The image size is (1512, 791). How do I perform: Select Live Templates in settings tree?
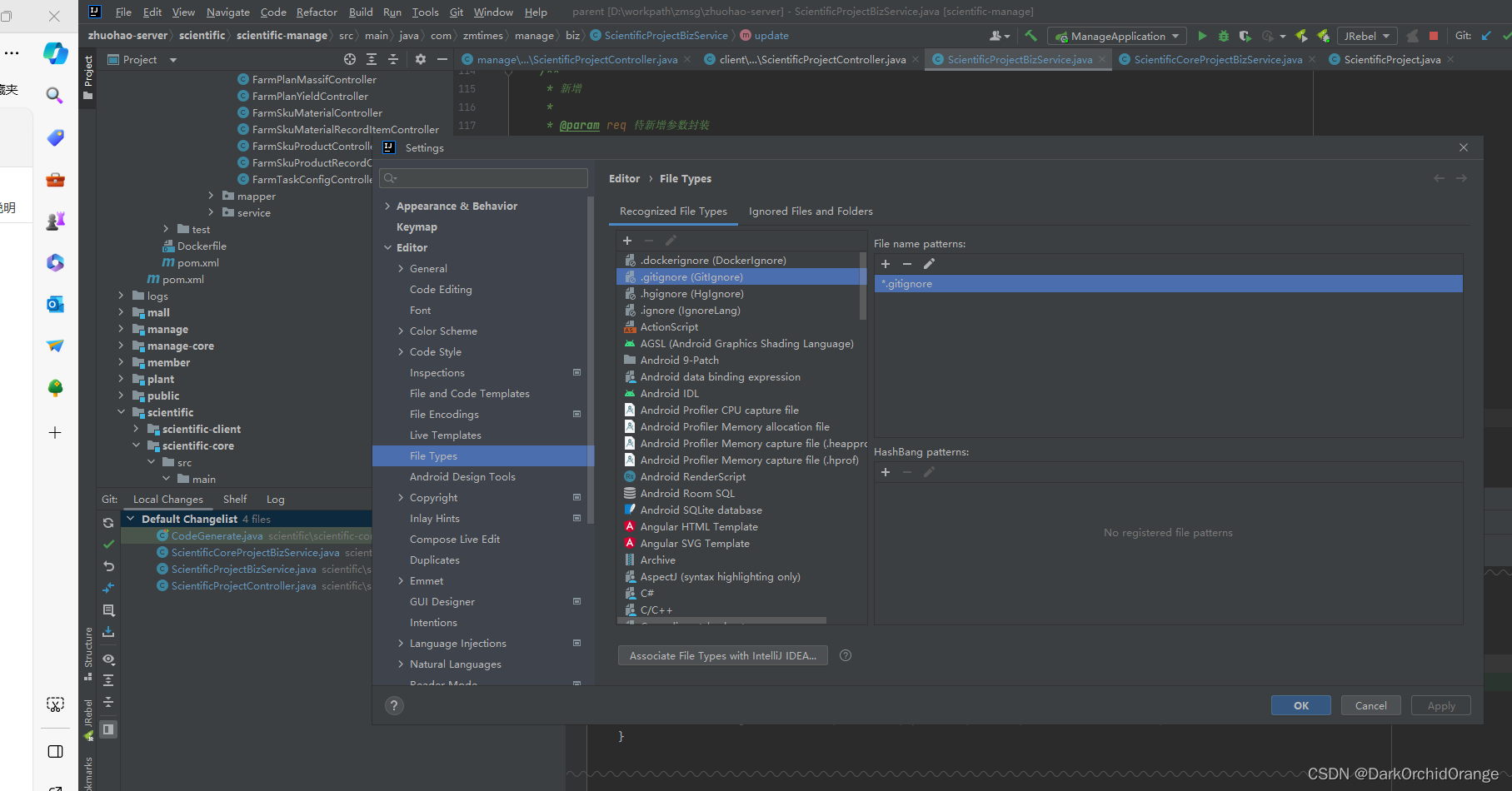[446, 435]
